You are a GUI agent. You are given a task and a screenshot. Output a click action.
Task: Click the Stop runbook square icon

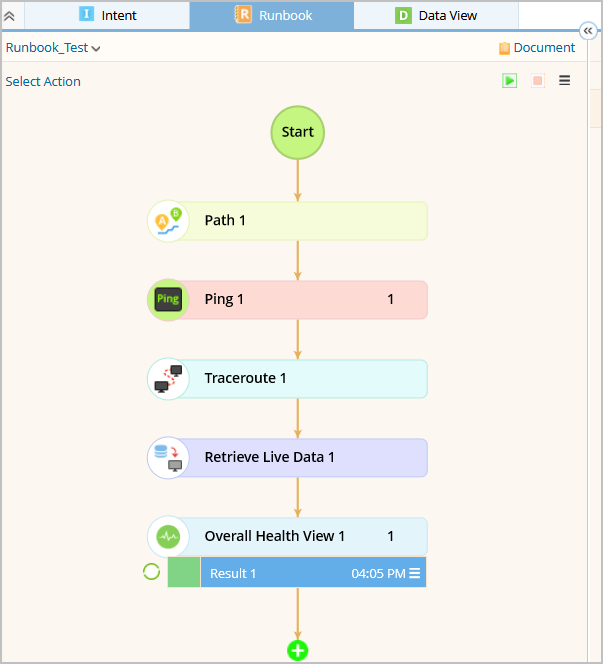(x=538, y=80)
